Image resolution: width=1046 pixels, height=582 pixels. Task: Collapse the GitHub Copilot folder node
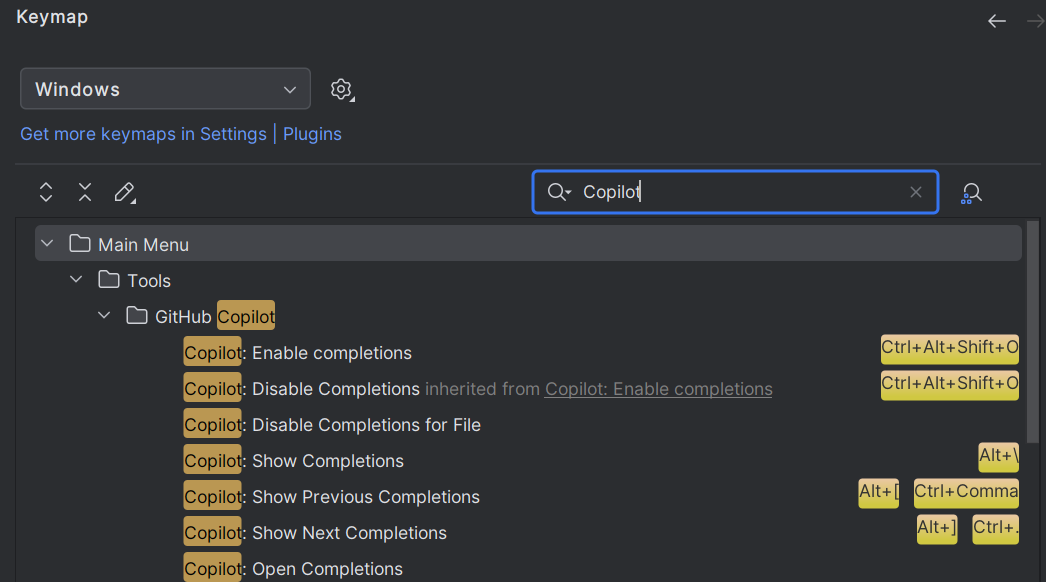[x=104, y=316]
